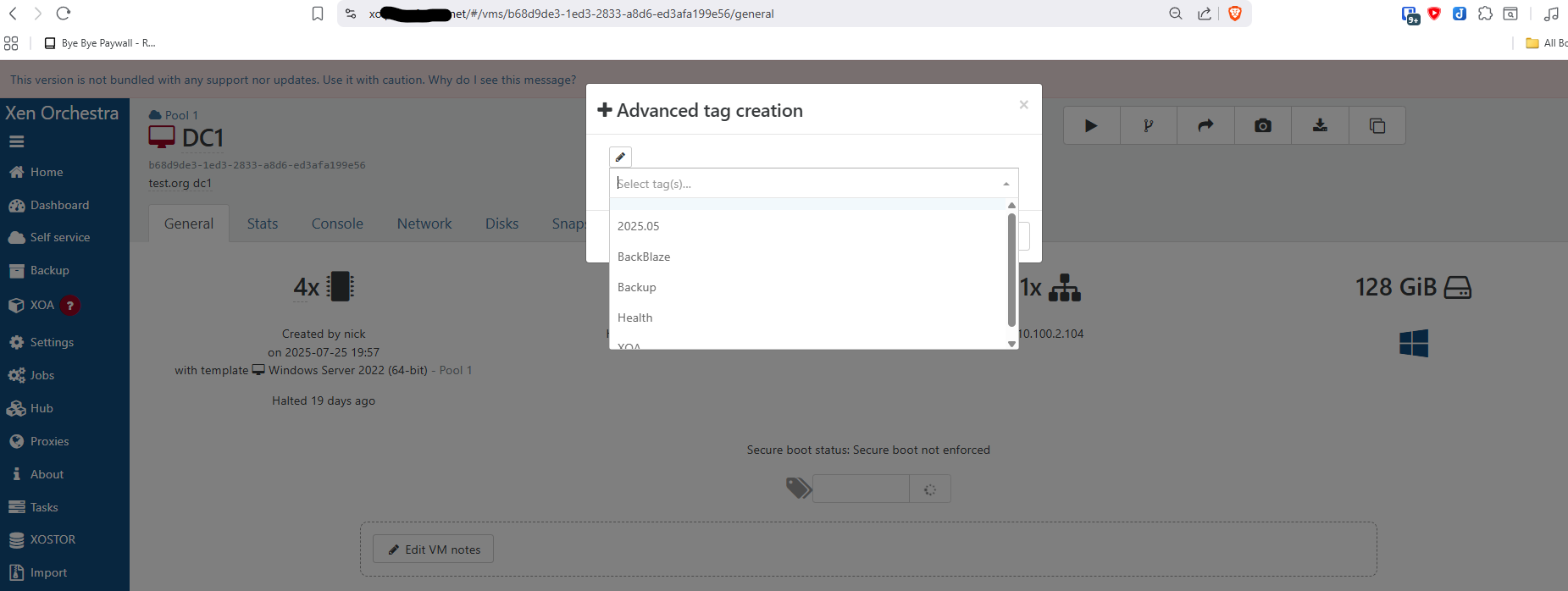Click the red question badge beside XOA
This screenshot has width=1568, height=591.
(x=70, y=306)
